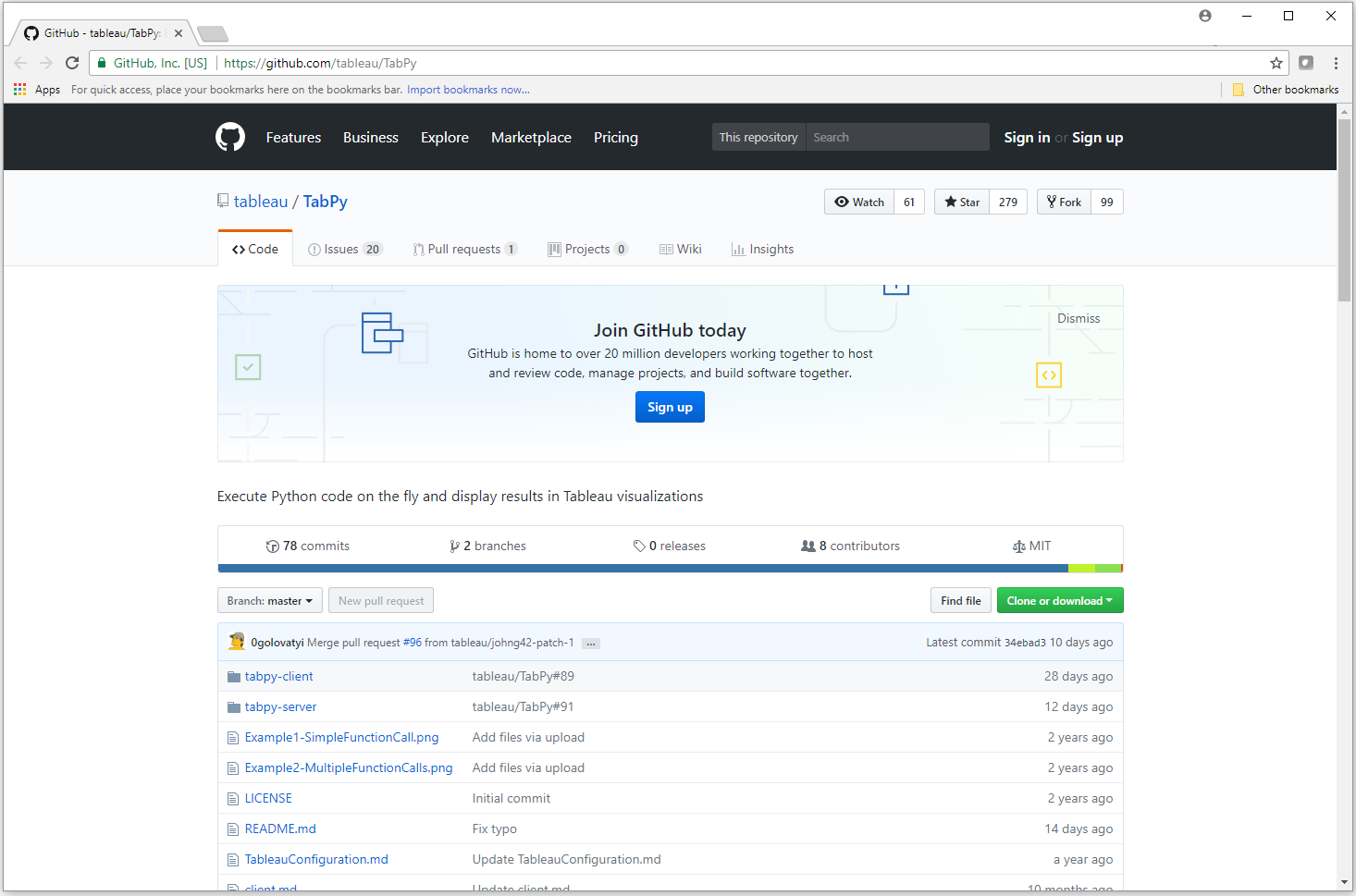View the 0 releases link
The height and width of the screenshot is (896, 1356).
[670, 546]
